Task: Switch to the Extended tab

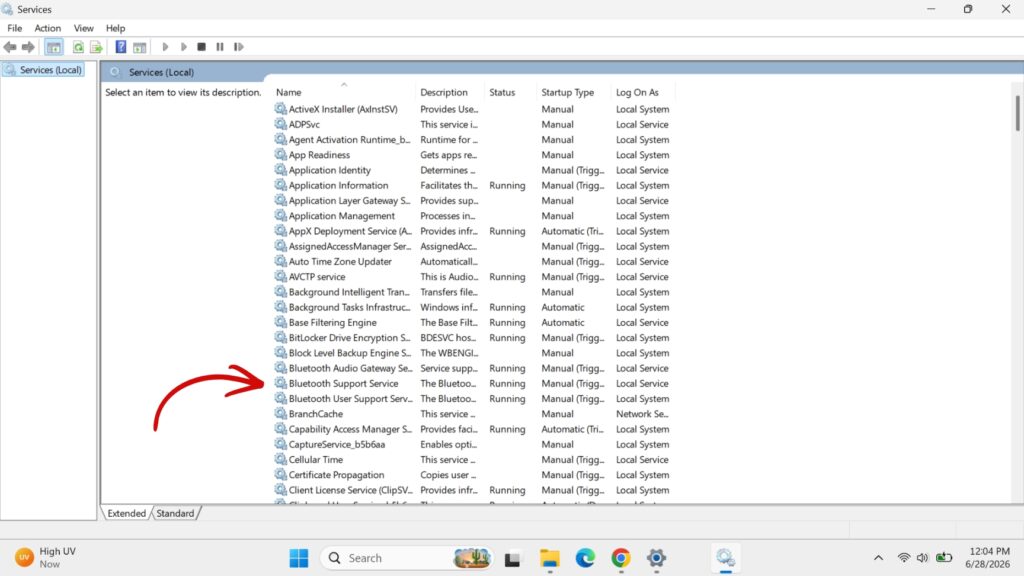Action: [x=127, y=513]
